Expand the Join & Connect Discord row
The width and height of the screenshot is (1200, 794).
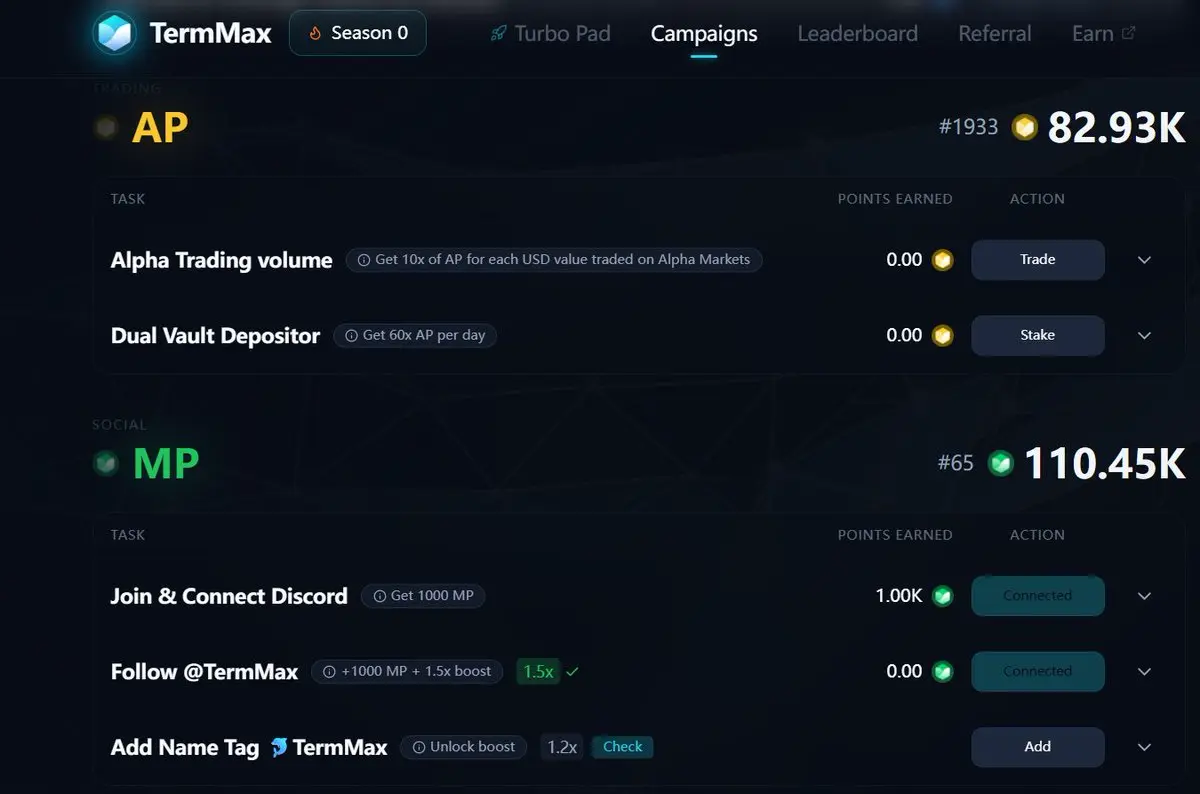click(x=1145, y=596)
